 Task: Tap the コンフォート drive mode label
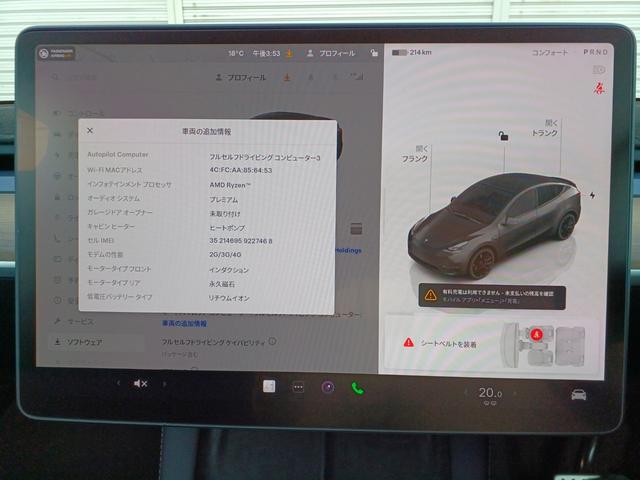coord(549,53)
